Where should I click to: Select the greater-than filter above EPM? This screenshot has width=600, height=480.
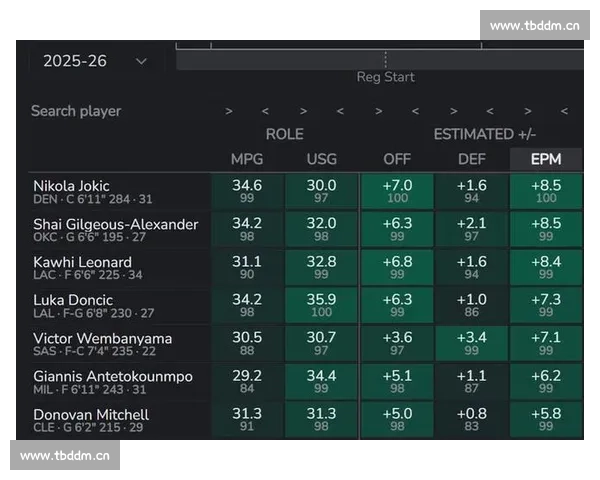click(x=528, y=111)
